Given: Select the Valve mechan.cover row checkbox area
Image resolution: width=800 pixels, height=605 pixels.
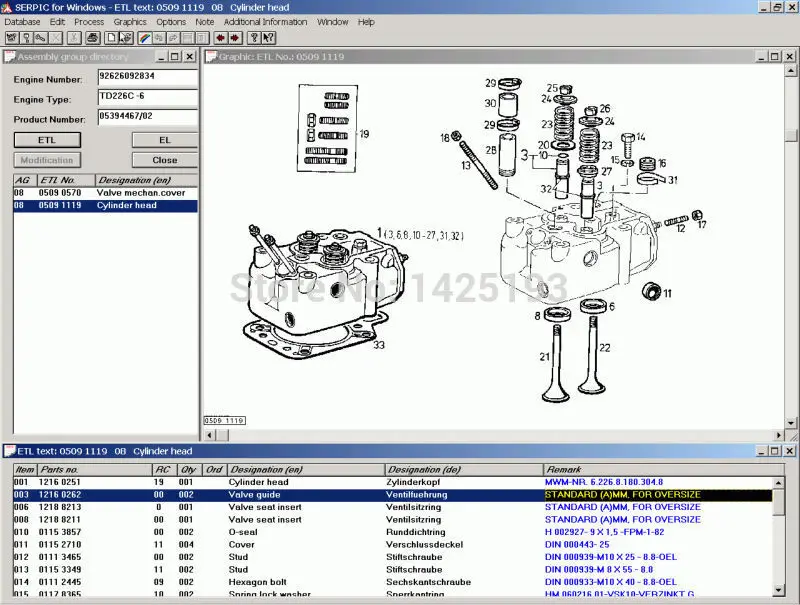Looking at the screenshot, I should point(20,193).
